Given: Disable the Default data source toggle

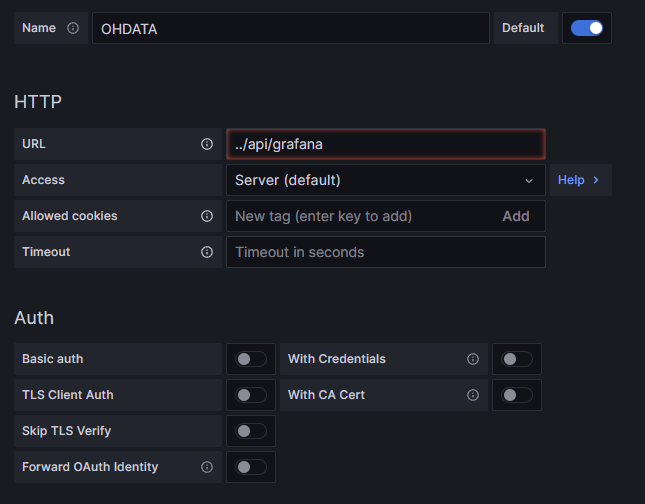Looking at the screenshot, I should coord(587,28).
